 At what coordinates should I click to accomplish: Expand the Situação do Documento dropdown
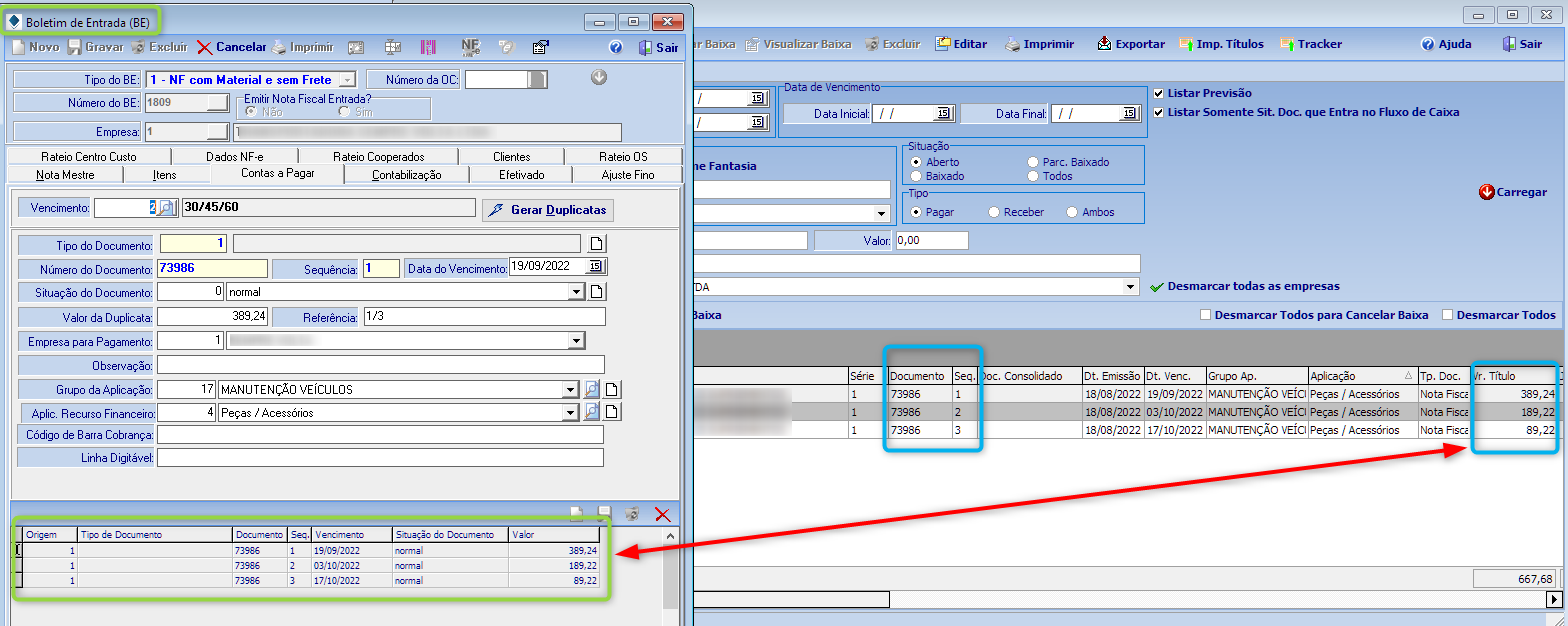pyautogui.click(x=575, y=292)
